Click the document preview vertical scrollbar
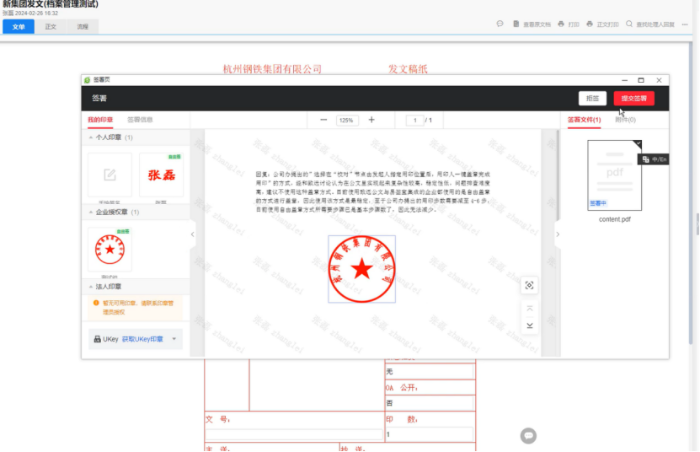The image size is (700, 452). [x=558, y=175]
